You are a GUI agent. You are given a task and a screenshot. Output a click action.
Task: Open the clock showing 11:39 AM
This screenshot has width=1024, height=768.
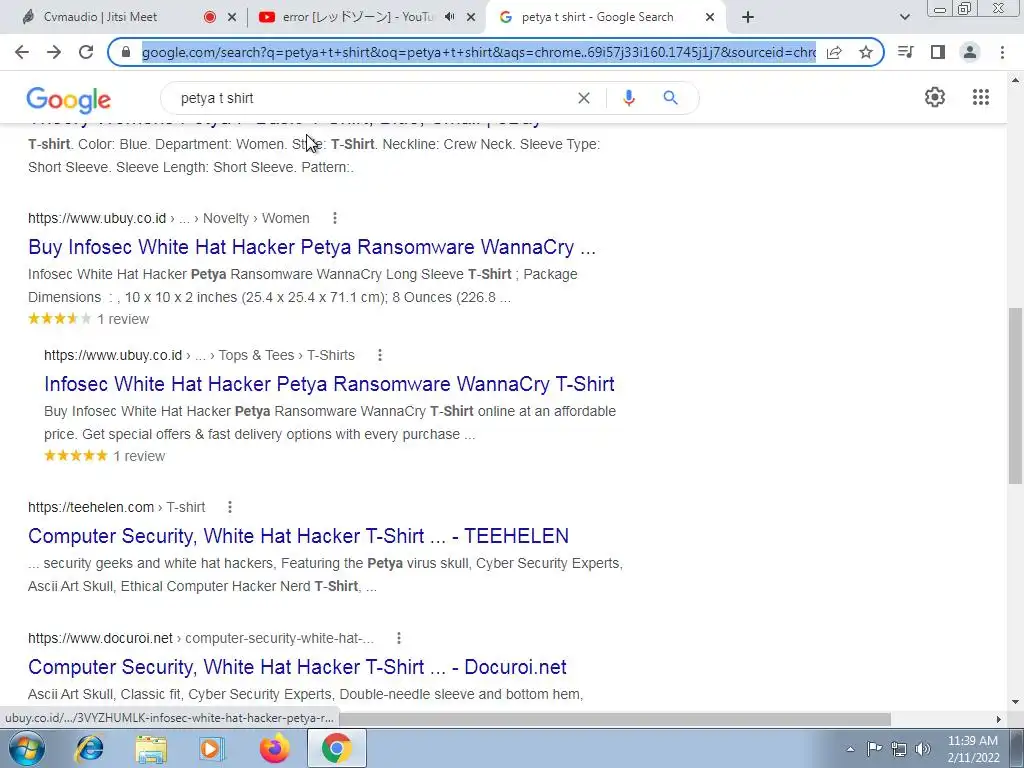point(973,749)
